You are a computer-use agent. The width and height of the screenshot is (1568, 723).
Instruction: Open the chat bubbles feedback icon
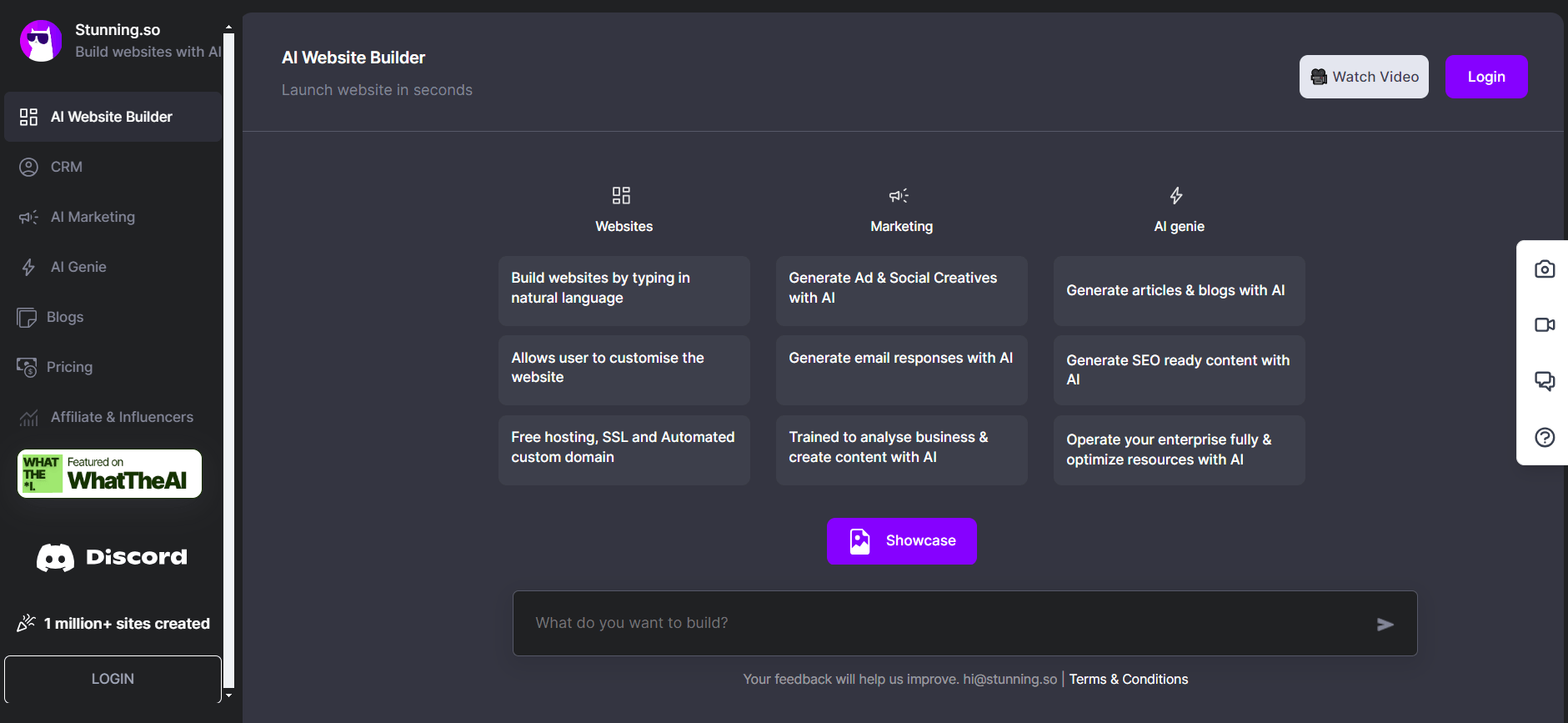point(1544,381)
